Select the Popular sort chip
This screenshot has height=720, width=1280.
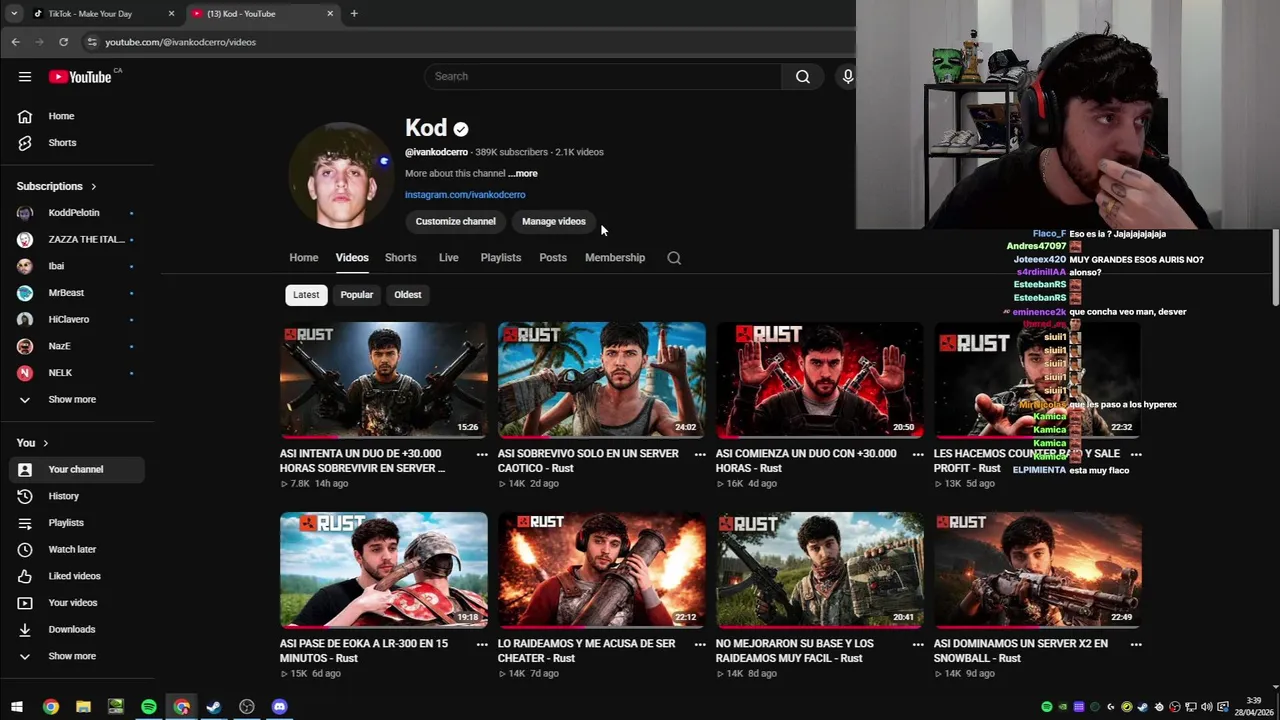point(356,295)
